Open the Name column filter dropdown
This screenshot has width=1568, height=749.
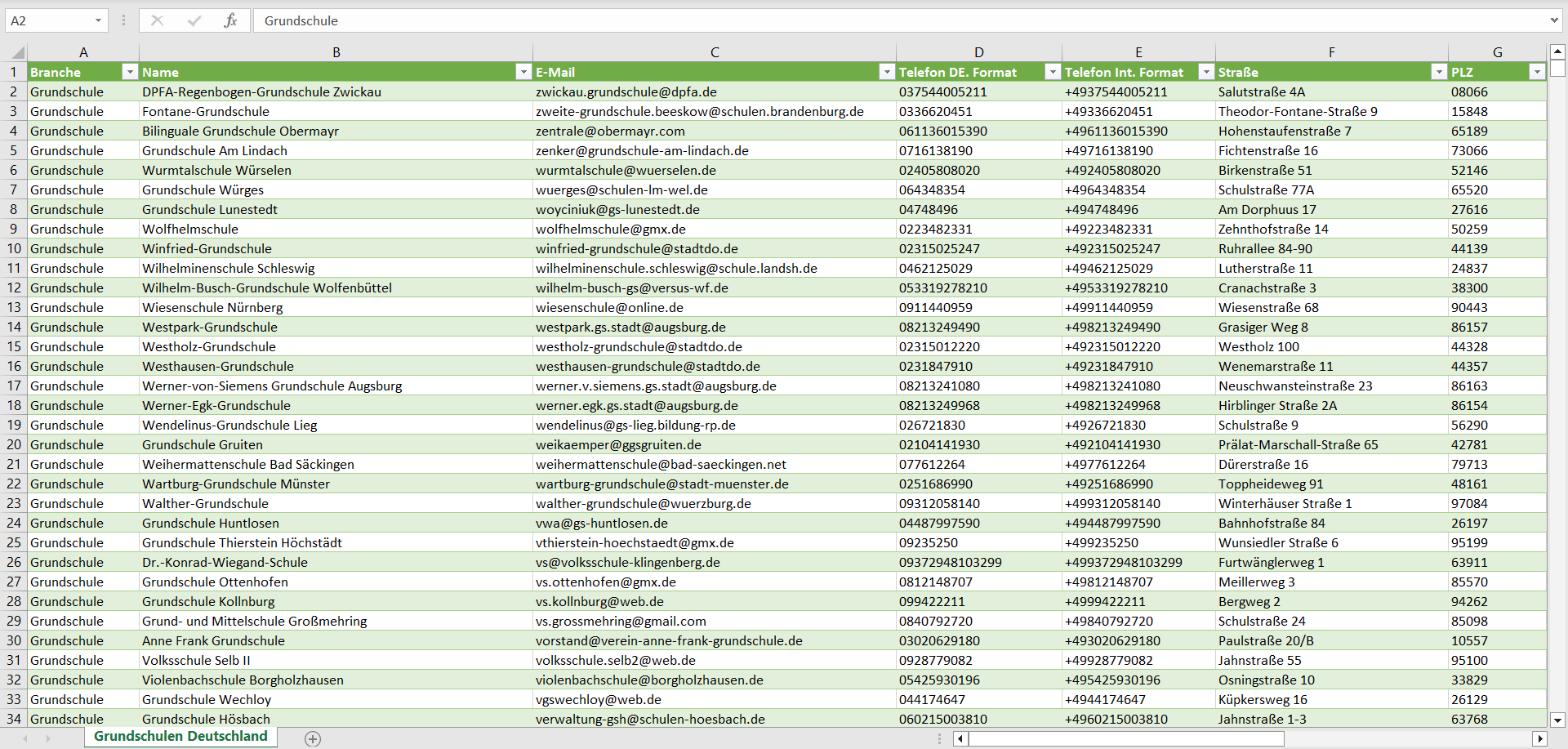click(523, 72)
